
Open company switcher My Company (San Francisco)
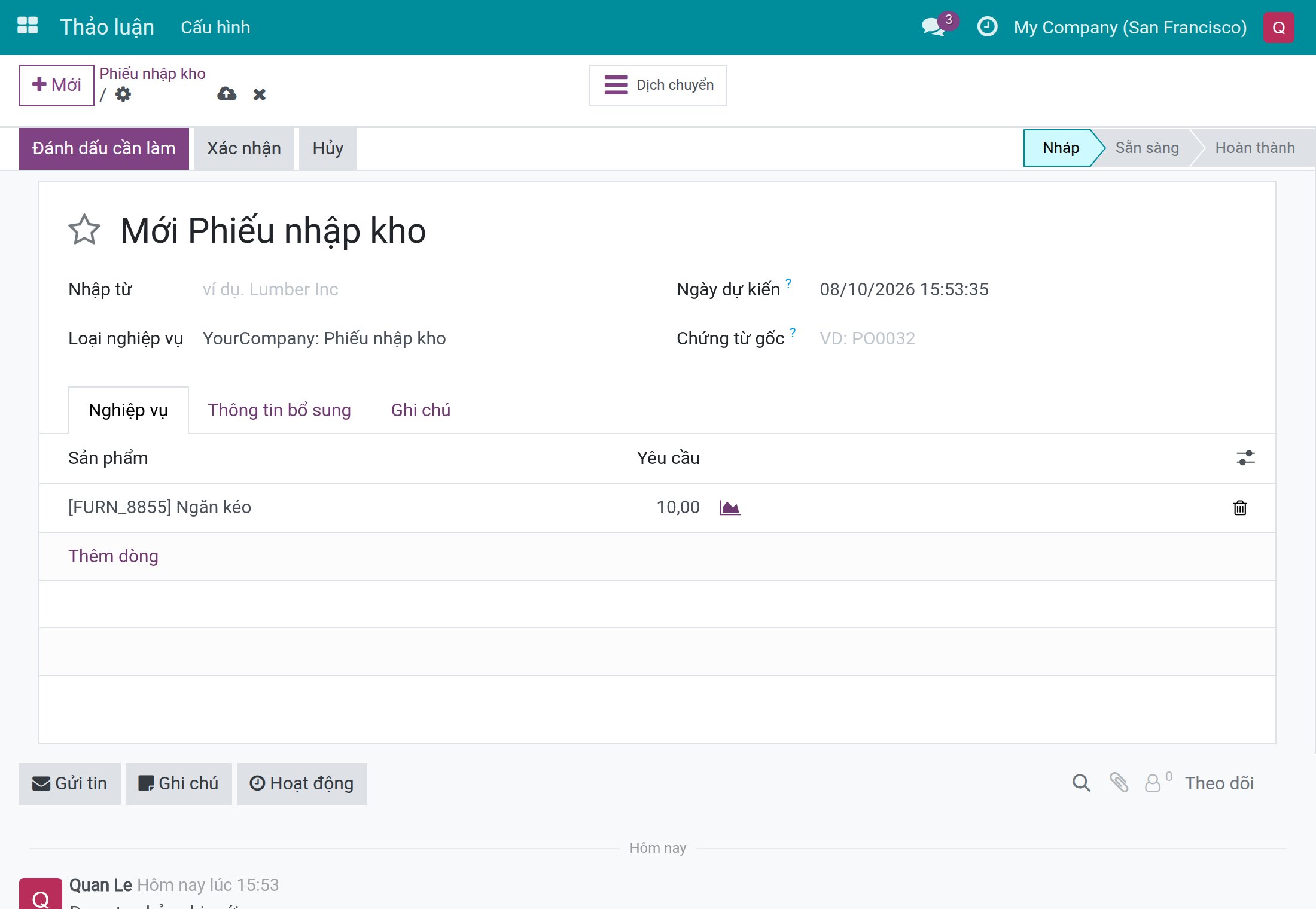[x=1131, y=28]
